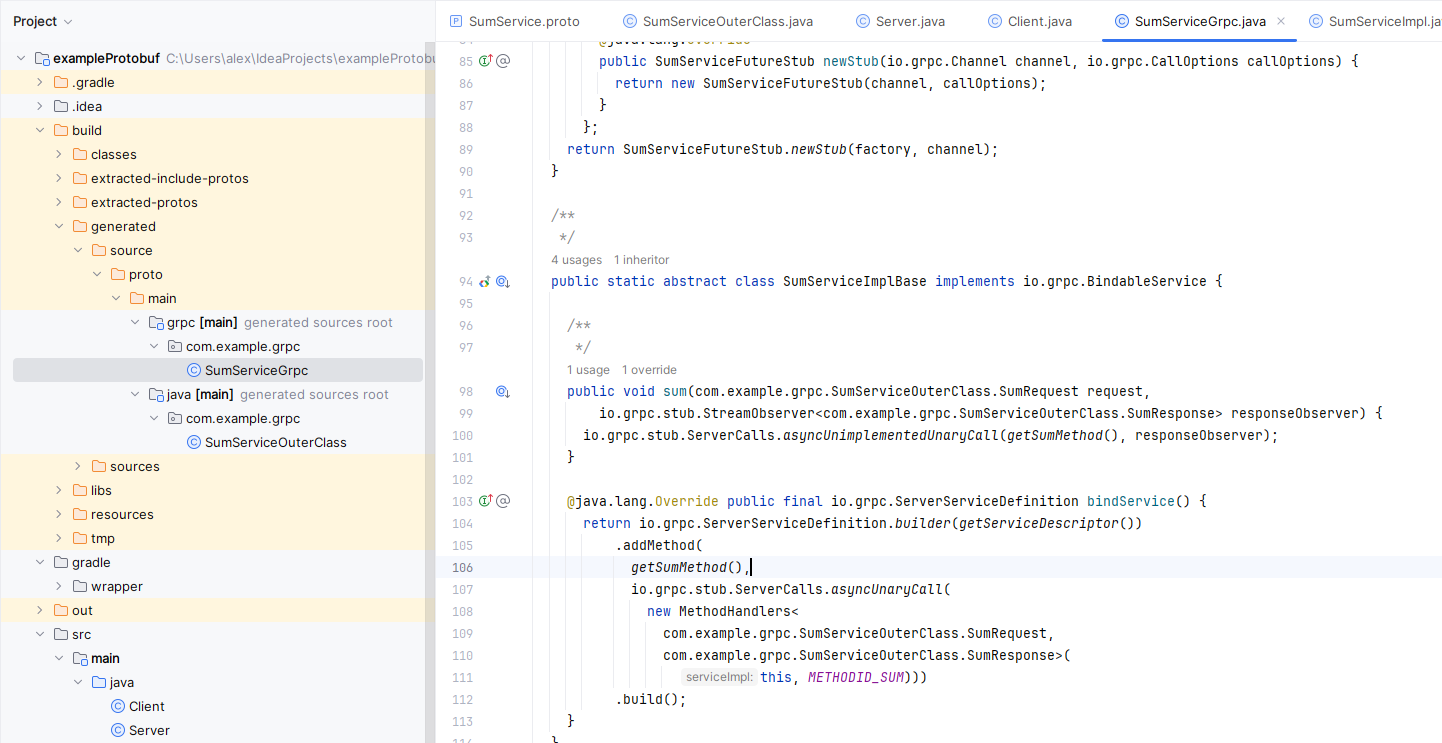The height and width of the screenshot is (743, 1442).
Task: Click the overriding gutter icon on line 103
Action: click(x=486, y=501)
